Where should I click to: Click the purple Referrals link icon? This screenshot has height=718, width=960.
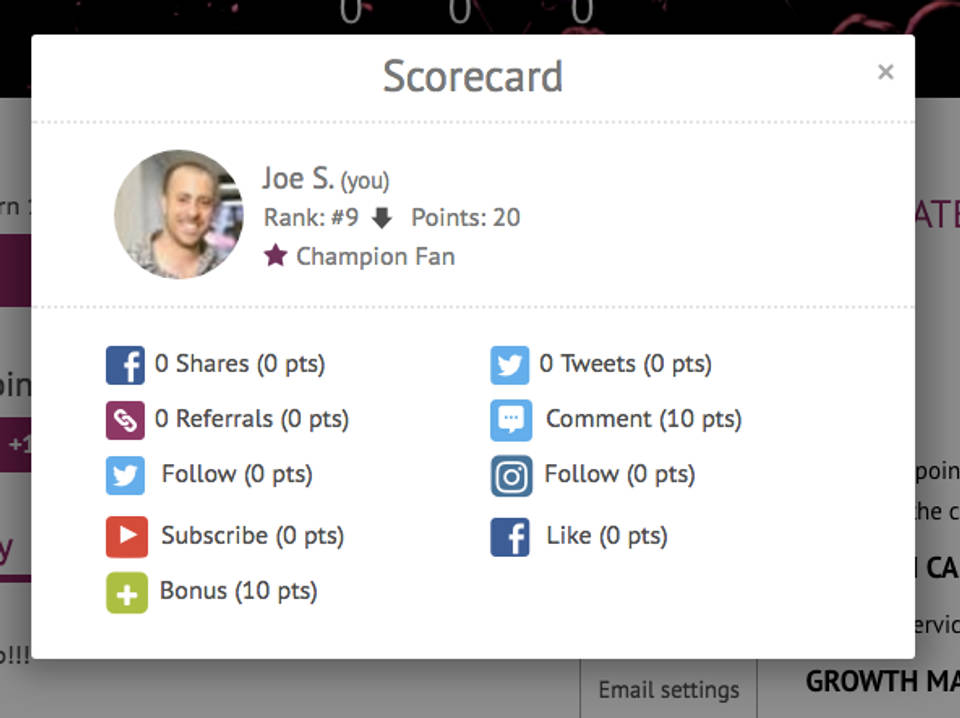(125, 420)
